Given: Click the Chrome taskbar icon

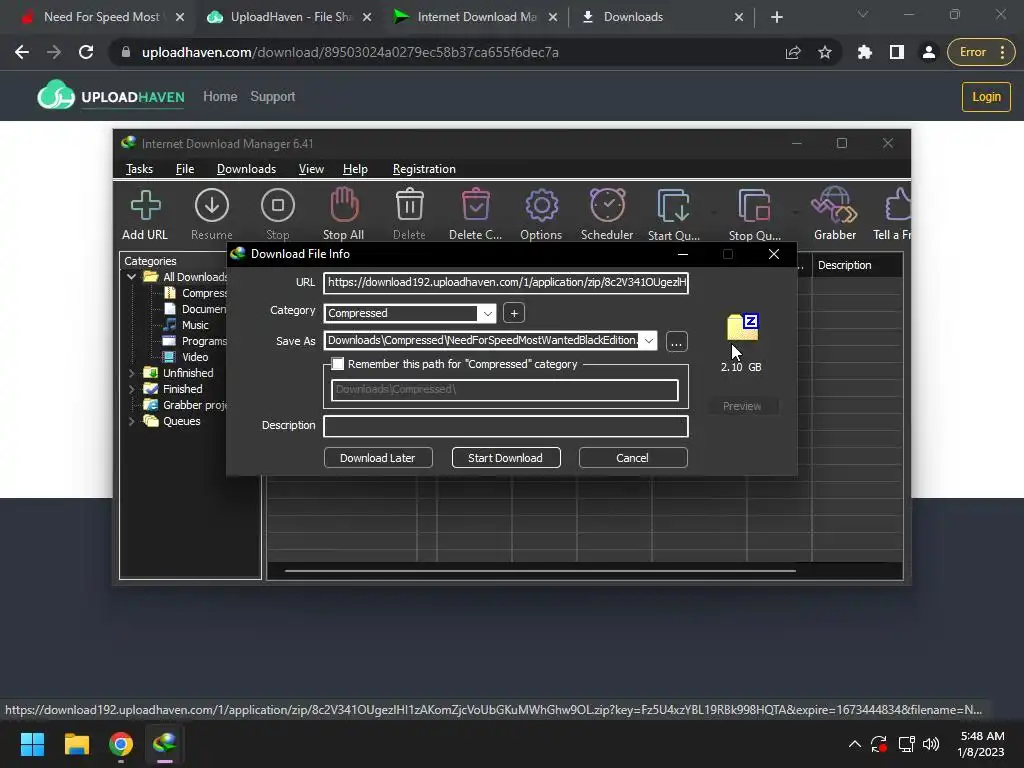Looking at the screenshot, I should (x=121, y=744).
